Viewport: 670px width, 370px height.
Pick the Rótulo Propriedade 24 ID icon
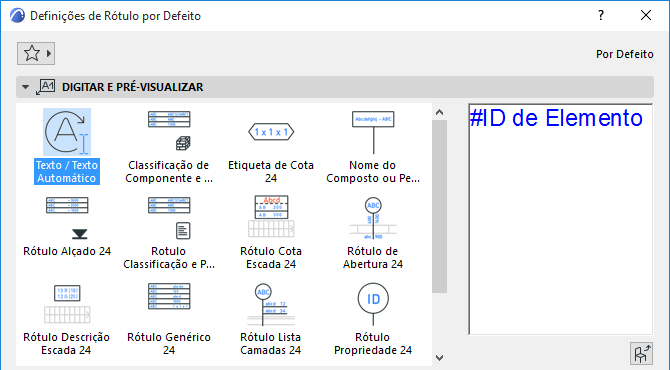[x=373, y=304]
